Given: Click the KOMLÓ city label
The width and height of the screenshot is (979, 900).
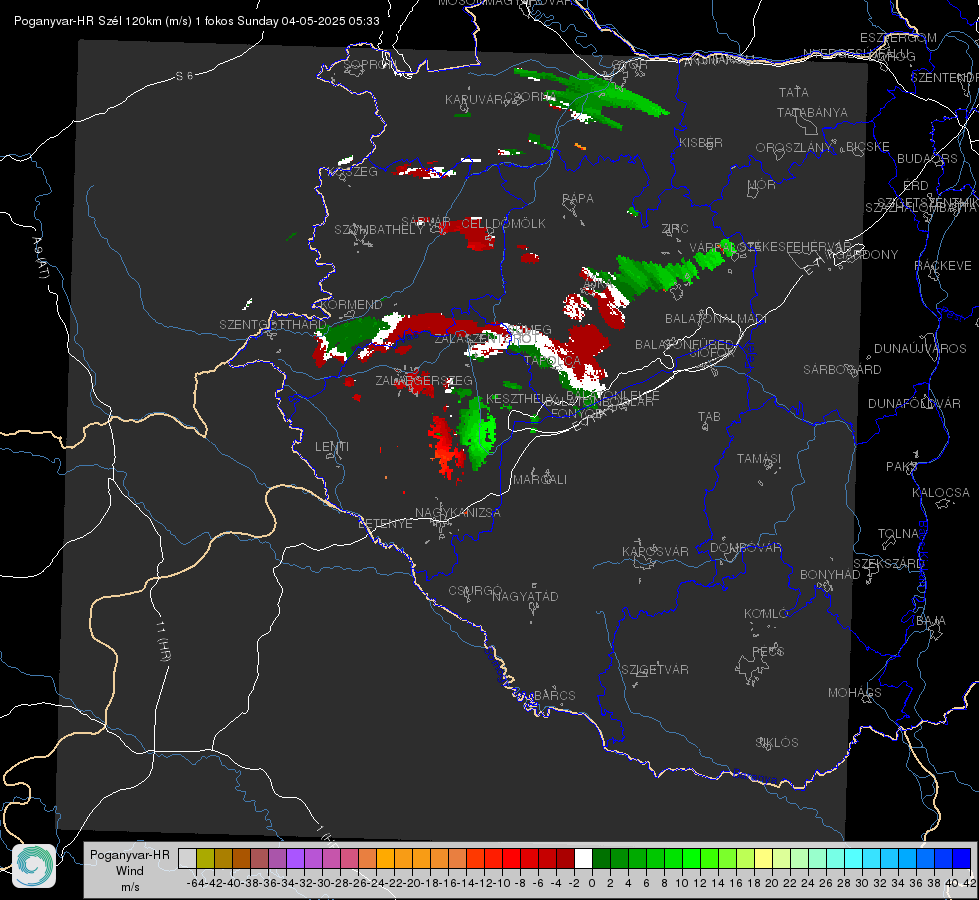Looking at the screenshot, I should [x=766, y=613].
